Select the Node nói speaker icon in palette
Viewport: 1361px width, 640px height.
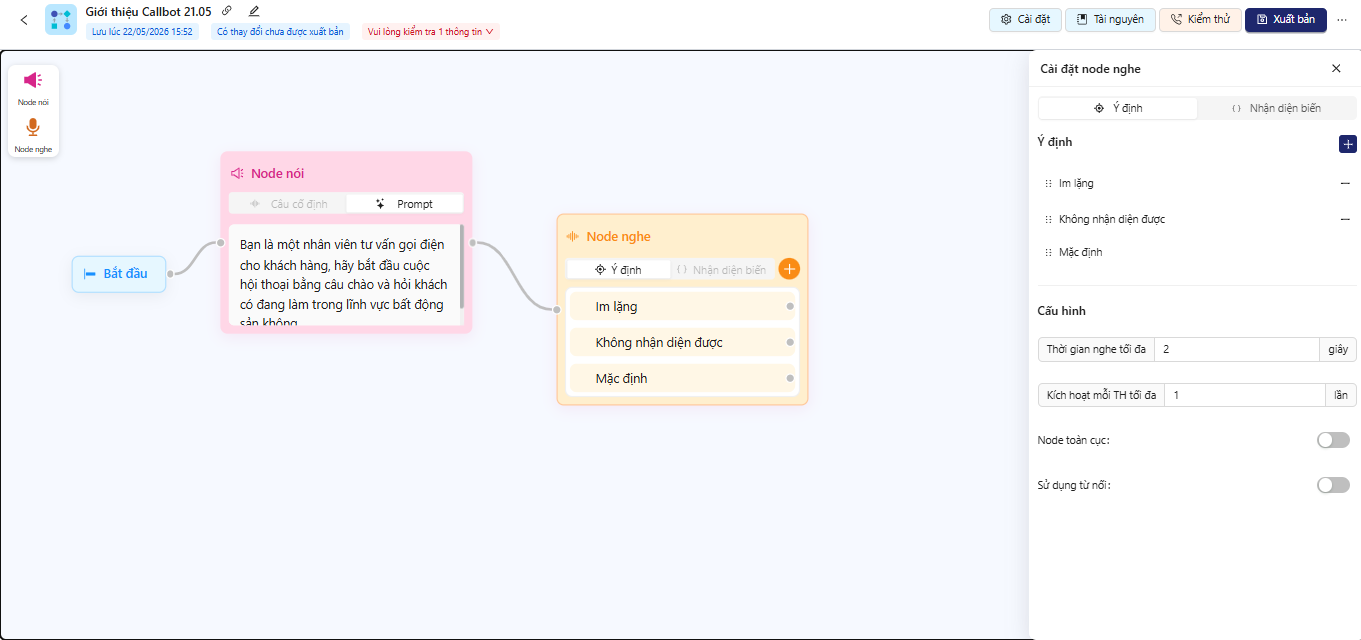tap(33, 81)
